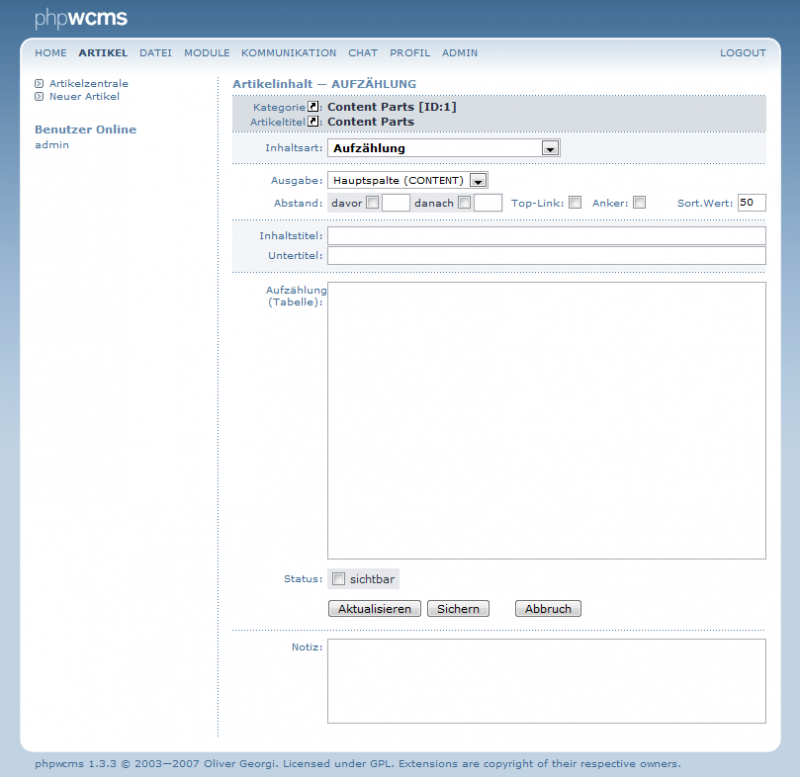Enable the davor spacing checkbox
Screen dimensions: 800x777
click(372, 203)
